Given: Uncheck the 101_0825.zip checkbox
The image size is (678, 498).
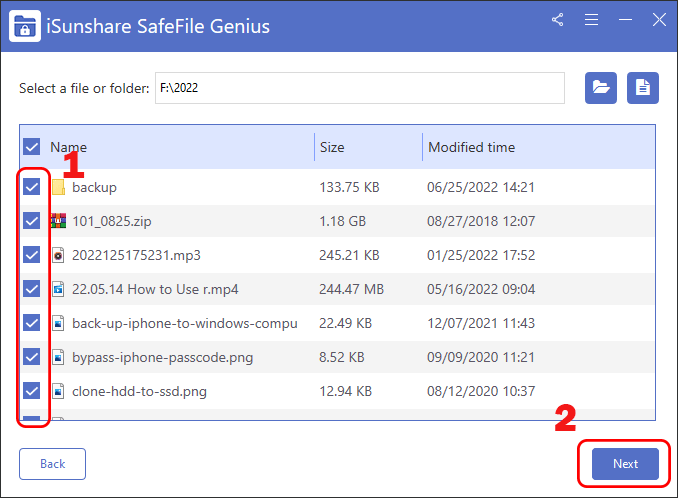Looking at the screenshot, I should [32, 221].
